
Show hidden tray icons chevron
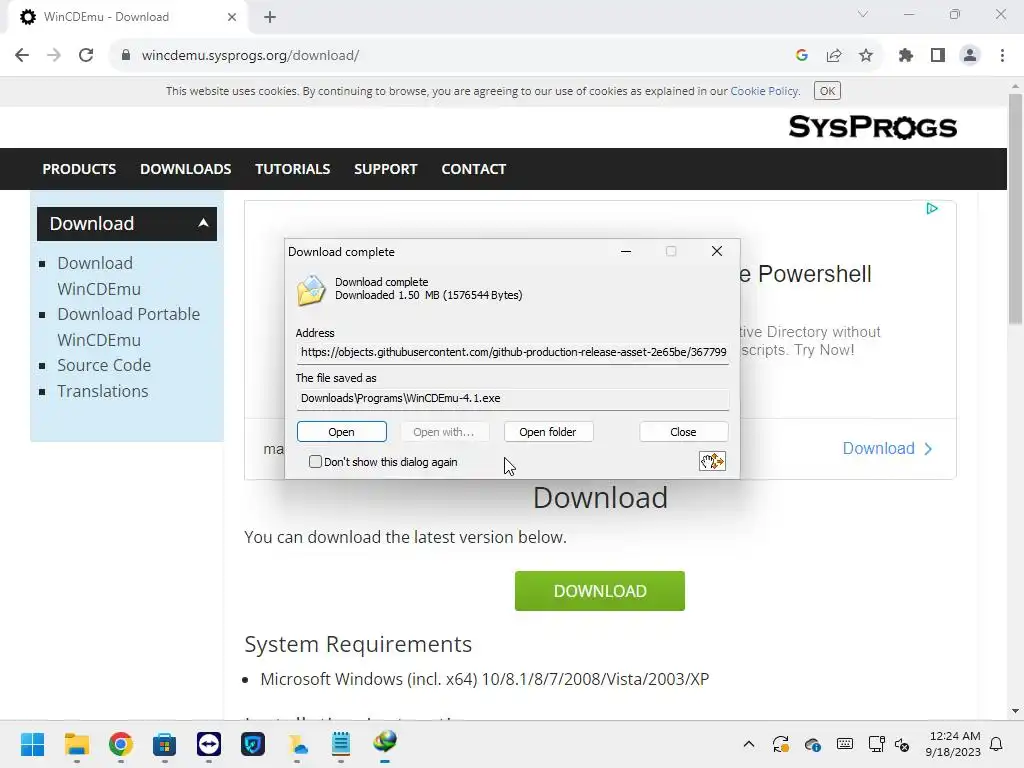tap(749, 744)
